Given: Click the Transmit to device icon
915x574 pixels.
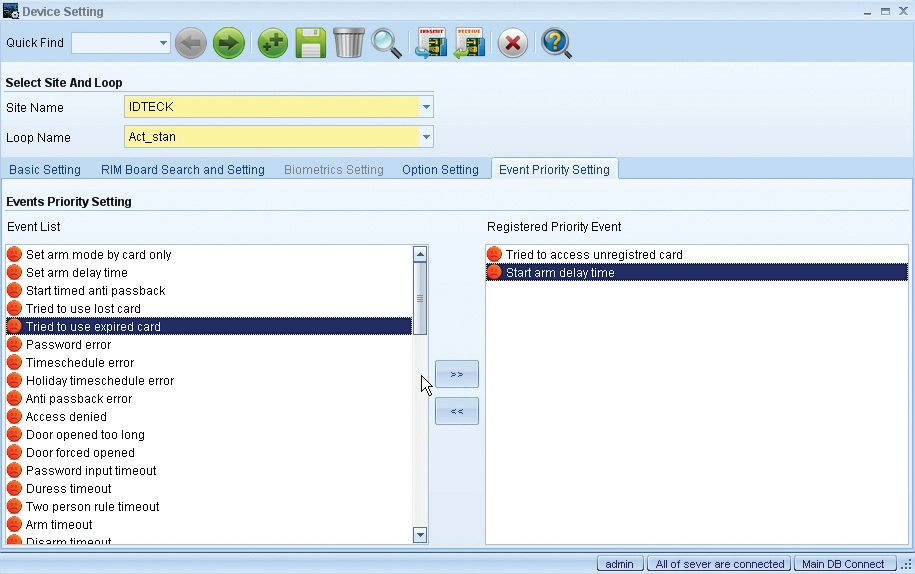Looking at the screenshot, I should 431,43.
